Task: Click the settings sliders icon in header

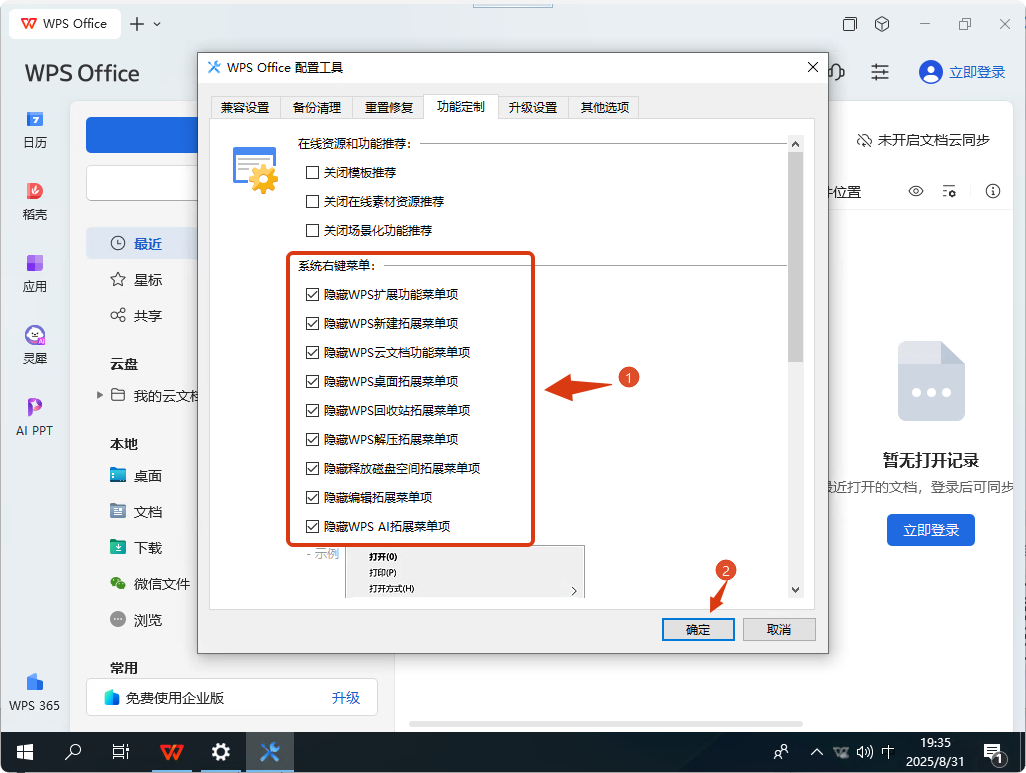Action: coord(880,72)
